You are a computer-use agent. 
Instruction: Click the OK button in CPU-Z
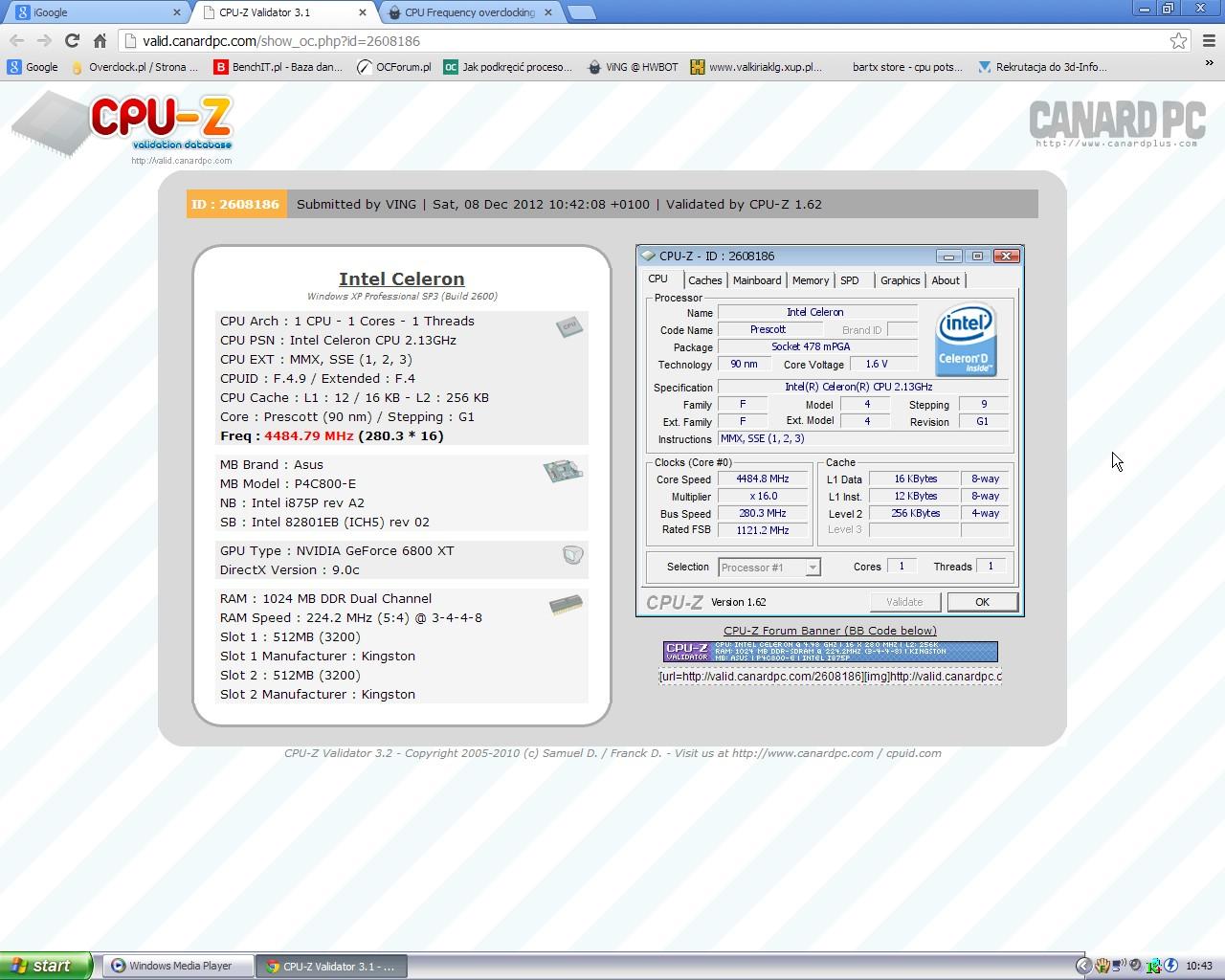pos(982,602)
